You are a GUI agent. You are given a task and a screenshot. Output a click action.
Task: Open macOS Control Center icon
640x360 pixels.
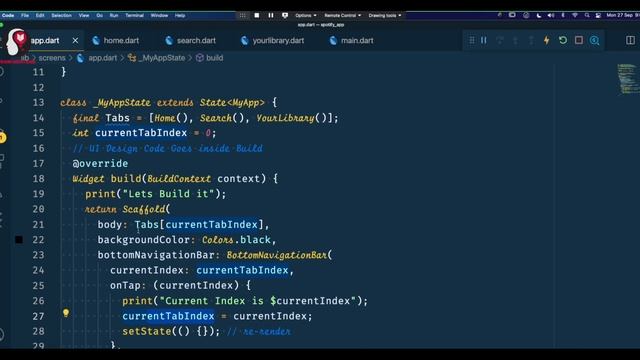tap(598, 15)
